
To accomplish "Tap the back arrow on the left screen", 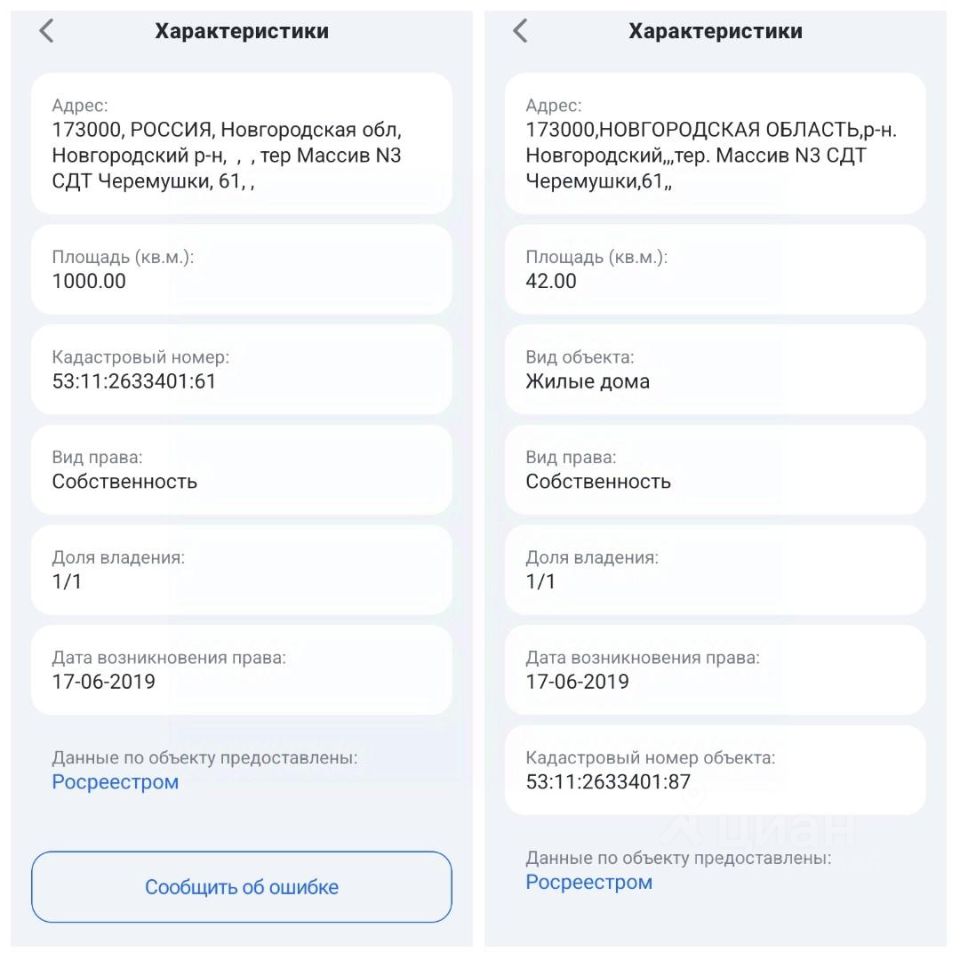I will coord(46,31).
